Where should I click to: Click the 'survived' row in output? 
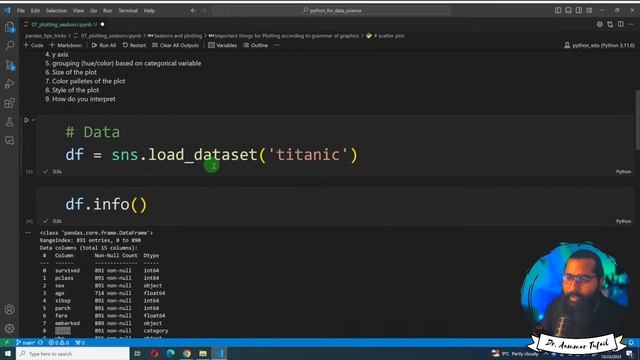101,271
